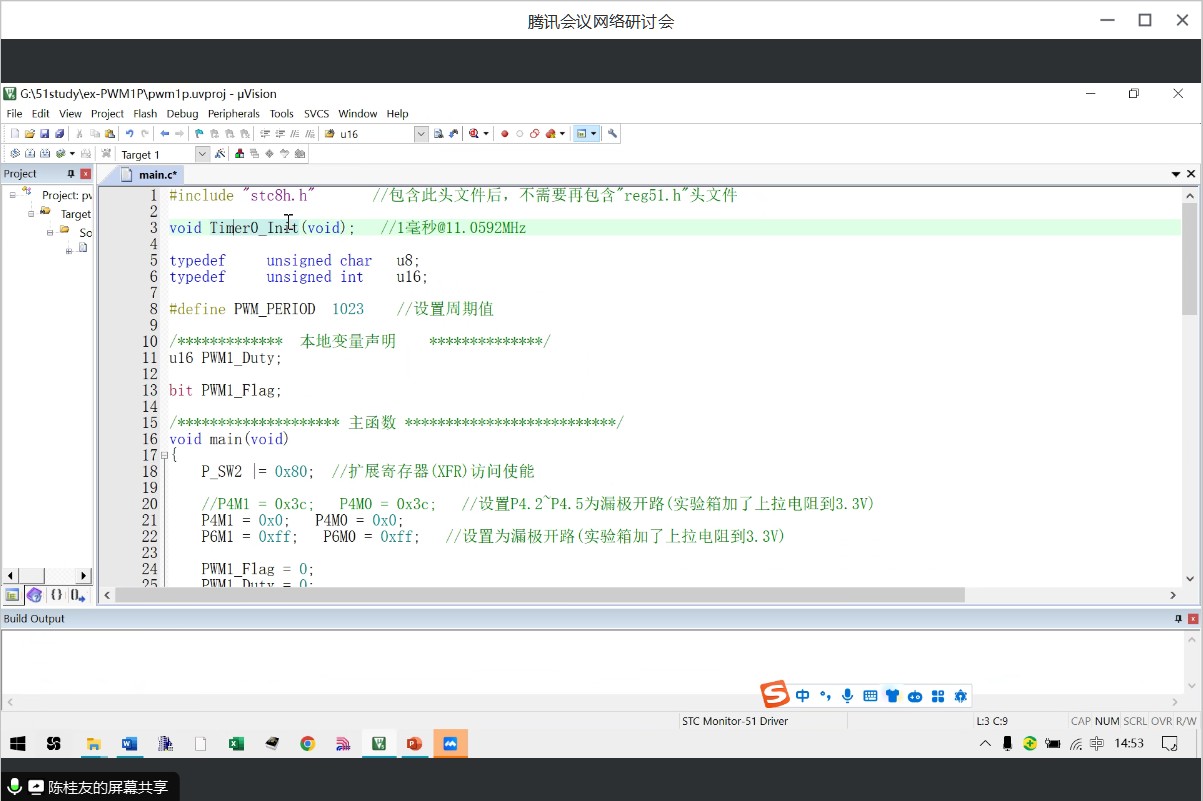Start debug session with the magnifier icon
The height and width of the screenshot is (801, 1203).
pyautogui.click(x=473, y=133)
